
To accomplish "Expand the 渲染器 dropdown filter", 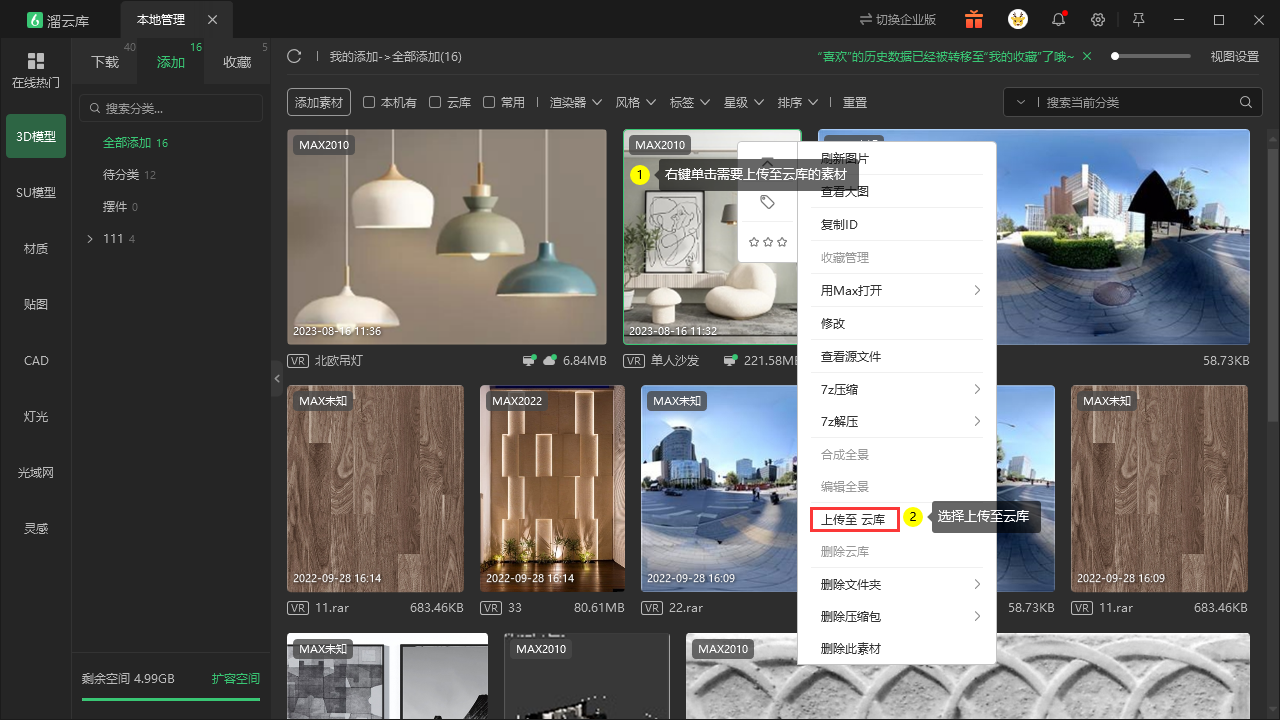I will click(x=576, y=102).
